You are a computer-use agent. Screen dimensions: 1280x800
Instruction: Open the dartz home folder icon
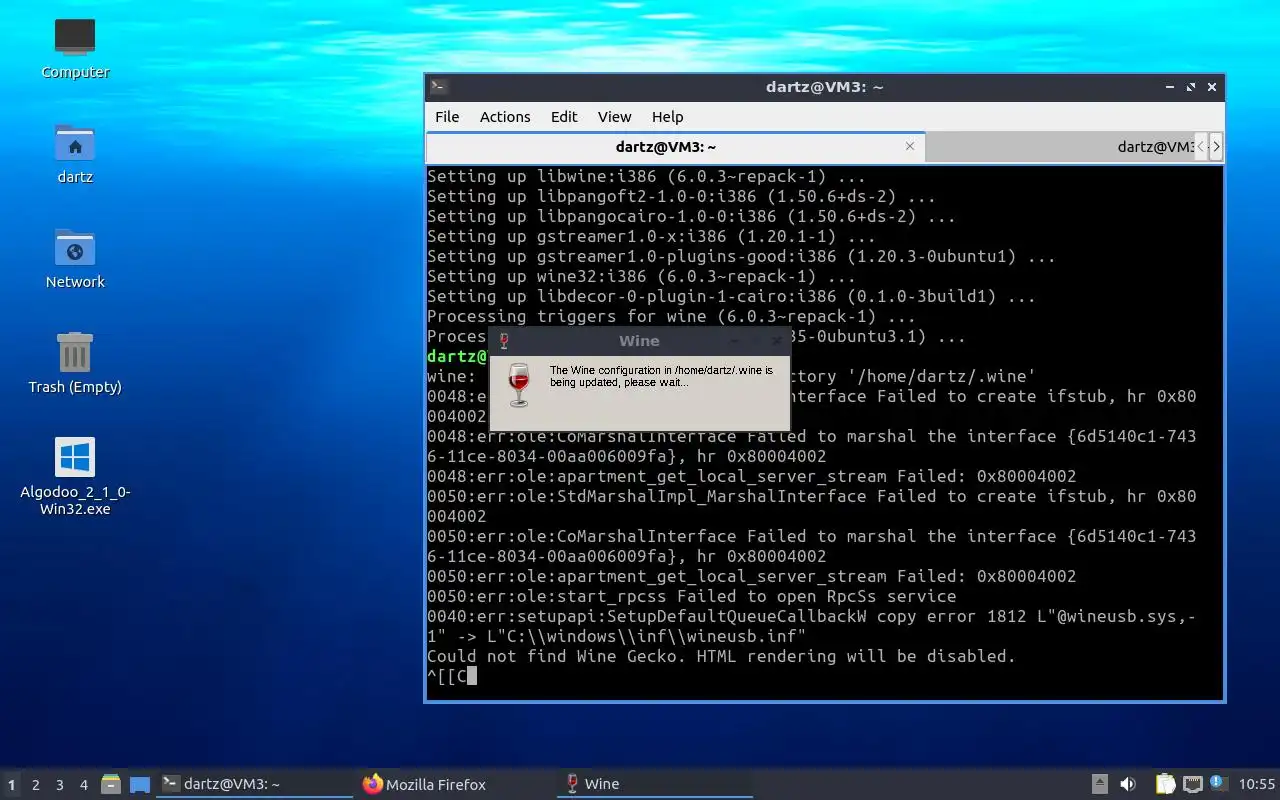click(75, 143)
